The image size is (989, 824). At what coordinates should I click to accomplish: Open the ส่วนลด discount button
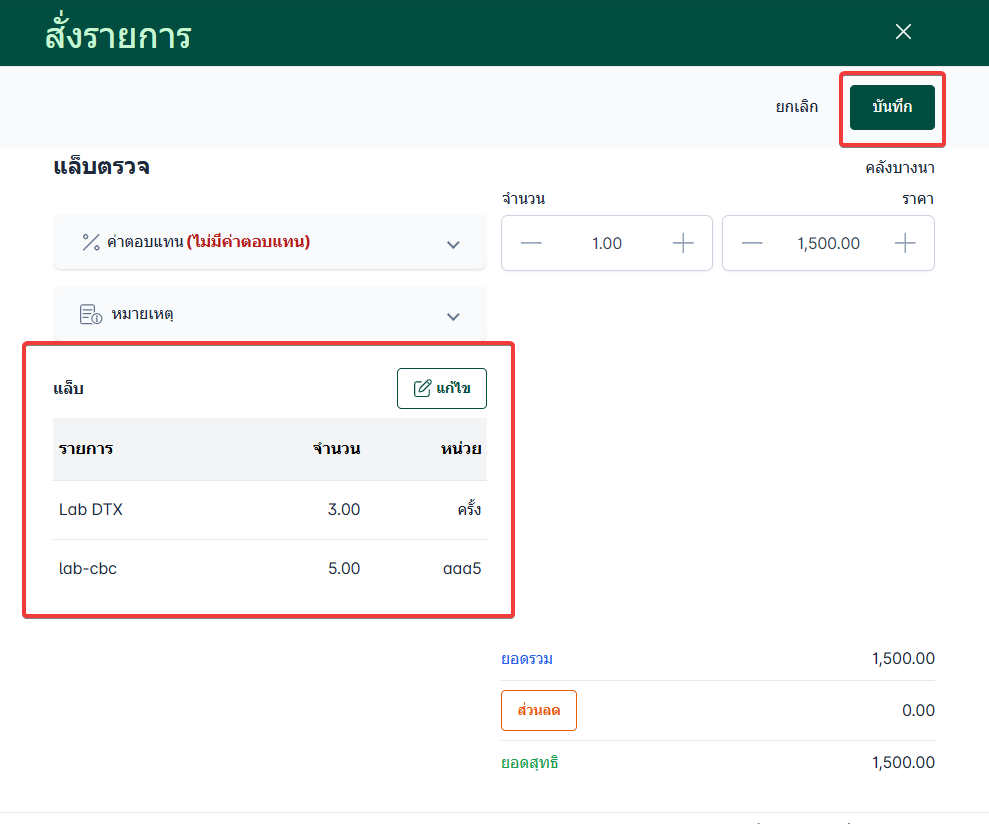point(539,710)
